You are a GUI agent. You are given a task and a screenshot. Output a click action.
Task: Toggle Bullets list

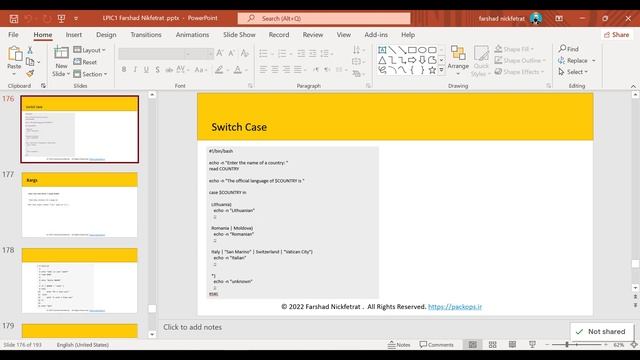coord(263,53)
